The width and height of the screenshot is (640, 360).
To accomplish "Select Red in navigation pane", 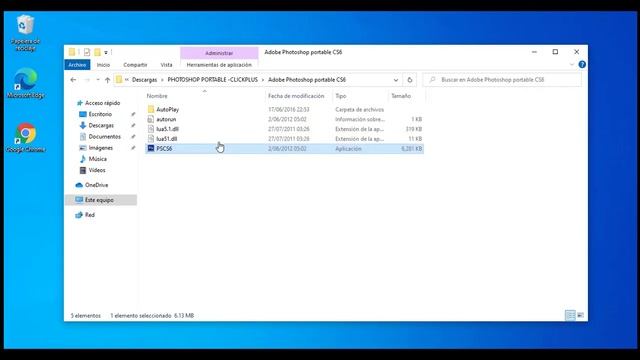I will pyautogui.click(x=89, y=215).
